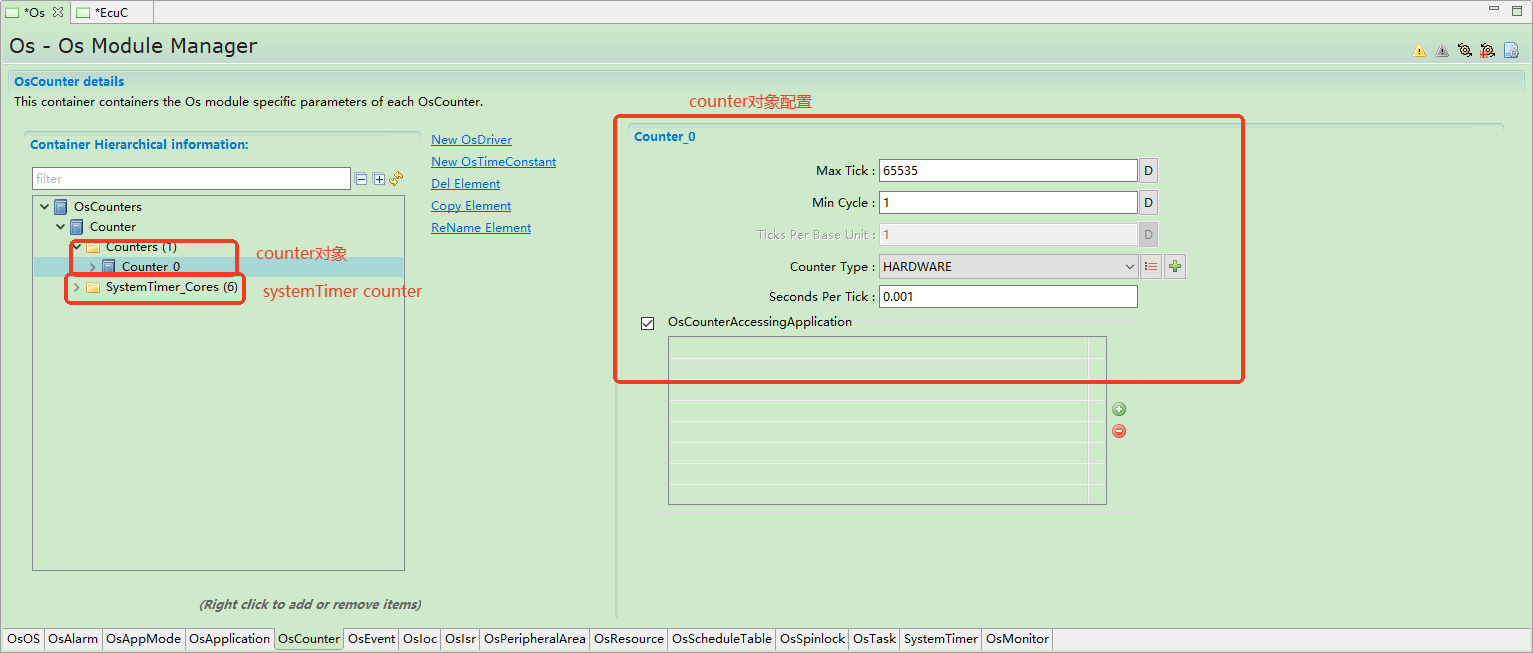Click the expand all tree icon
The height and width of the screenshot is (653, 1533).
(379, 179)
